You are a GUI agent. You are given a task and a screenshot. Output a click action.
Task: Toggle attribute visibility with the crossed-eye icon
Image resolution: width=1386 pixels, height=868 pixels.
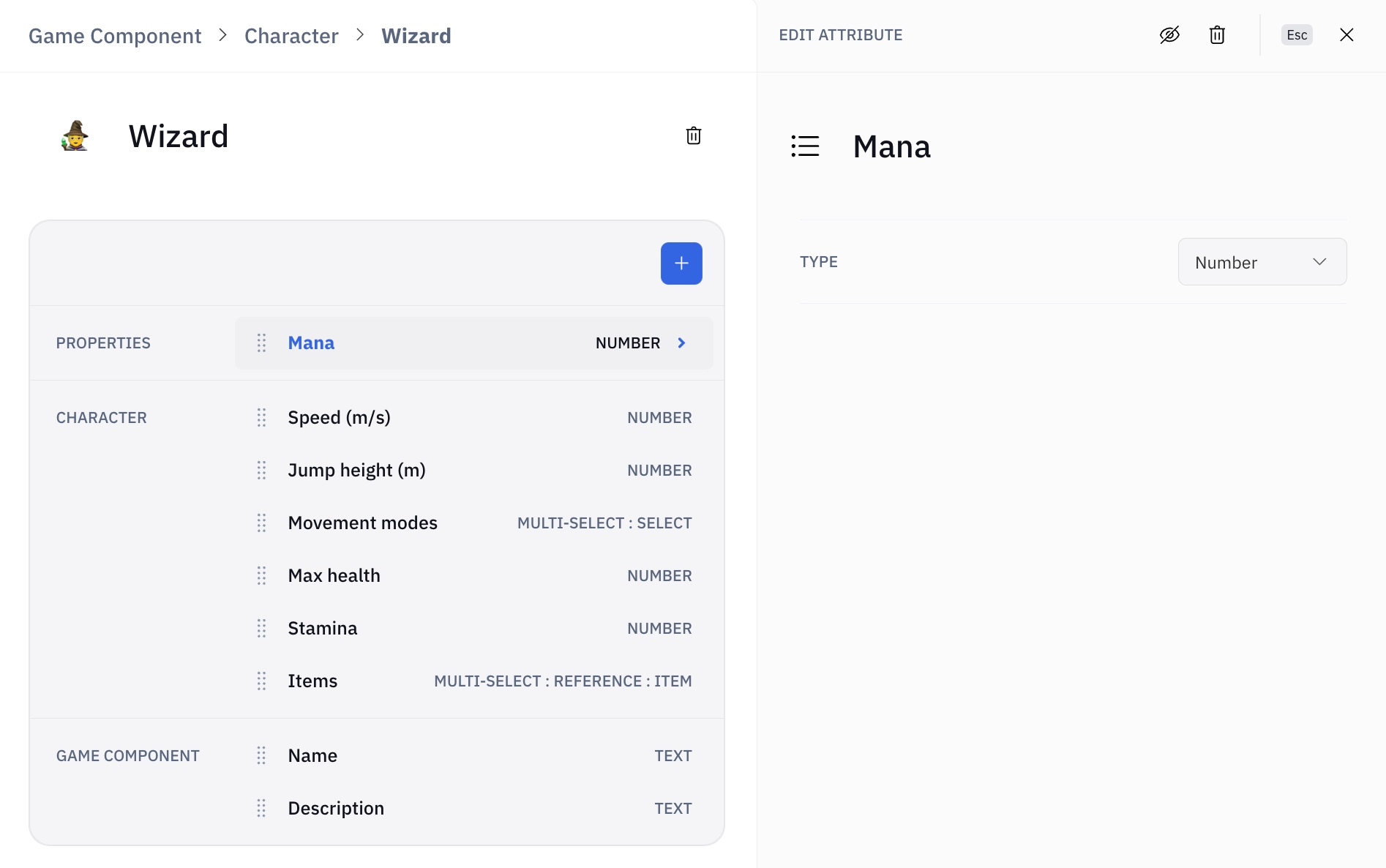[x=1169, y=35]
